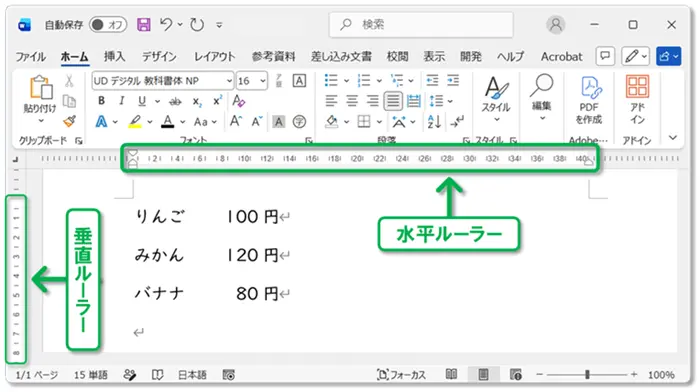Open the Acrobat tab
The height and width of the screenshot is (392, 700).
tap(562, 57)
